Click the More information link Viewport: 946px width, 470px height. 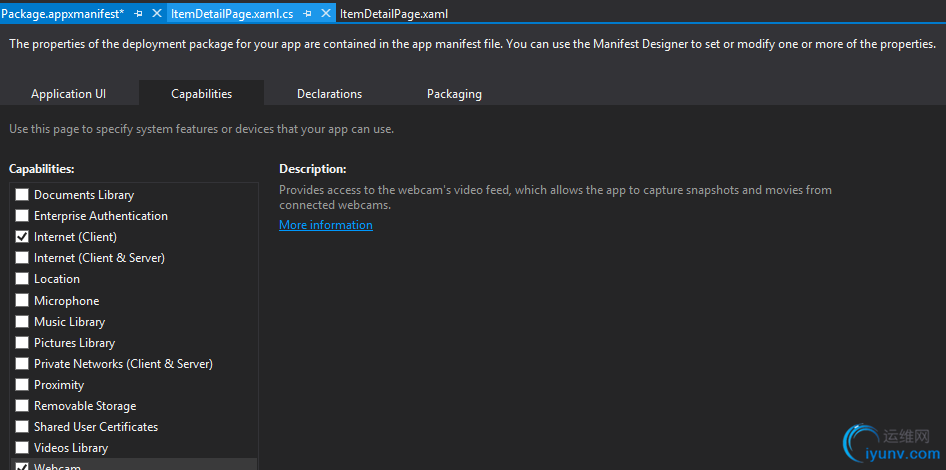click(326, 225)
